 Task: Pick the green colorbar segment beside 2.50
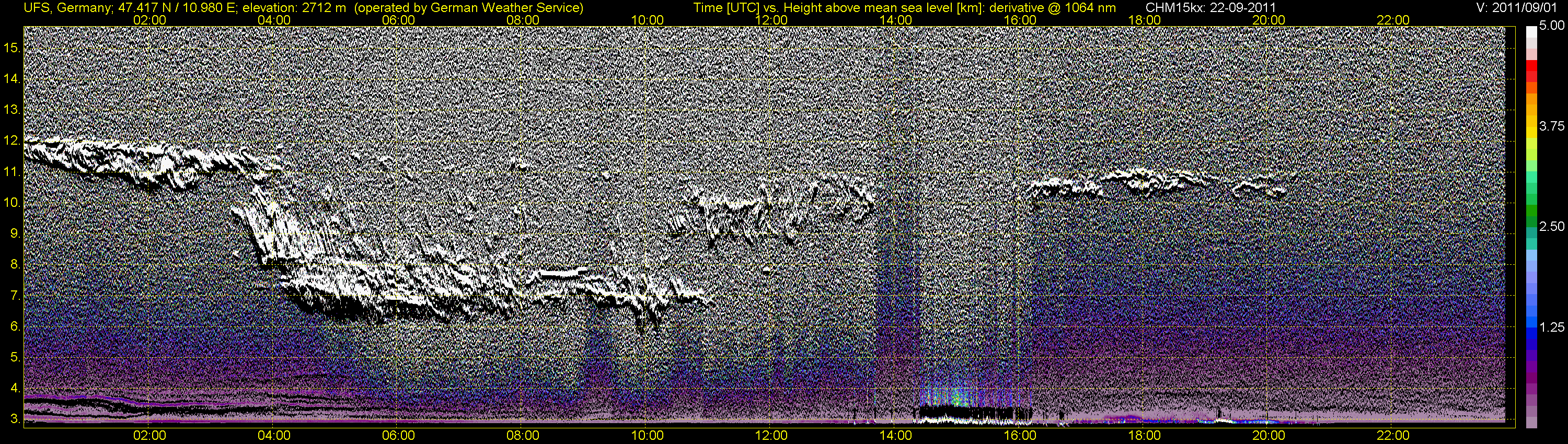pos(1531,222)
